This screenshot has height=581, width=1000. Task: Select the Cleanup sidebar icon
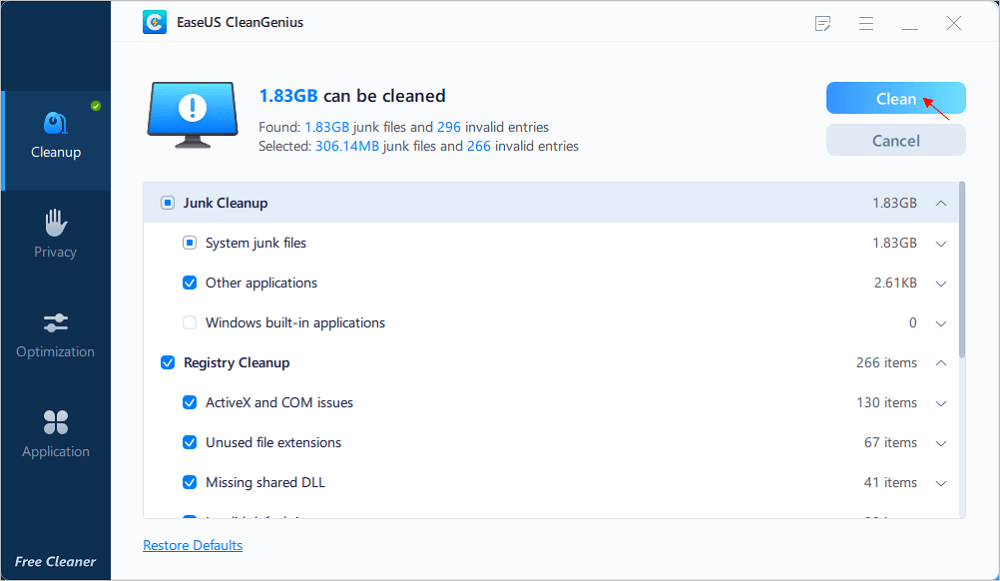point(55,123)
